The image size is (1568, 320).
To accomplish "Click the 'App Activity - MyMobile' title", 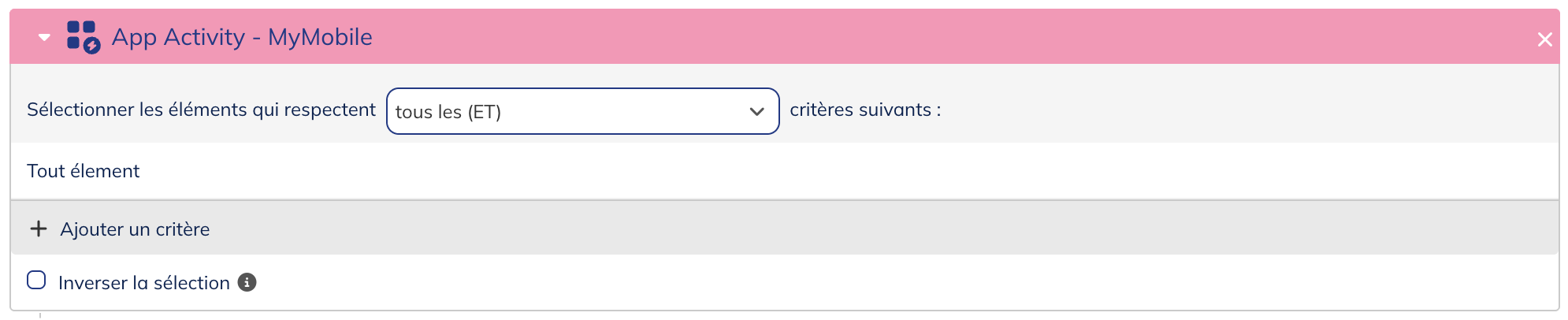I will 242,37.
